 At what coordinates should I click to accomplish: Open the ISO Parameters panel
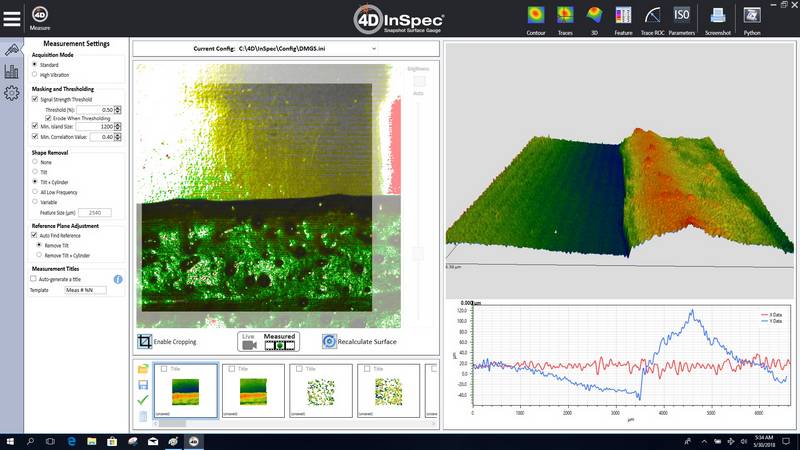[682, 20]
